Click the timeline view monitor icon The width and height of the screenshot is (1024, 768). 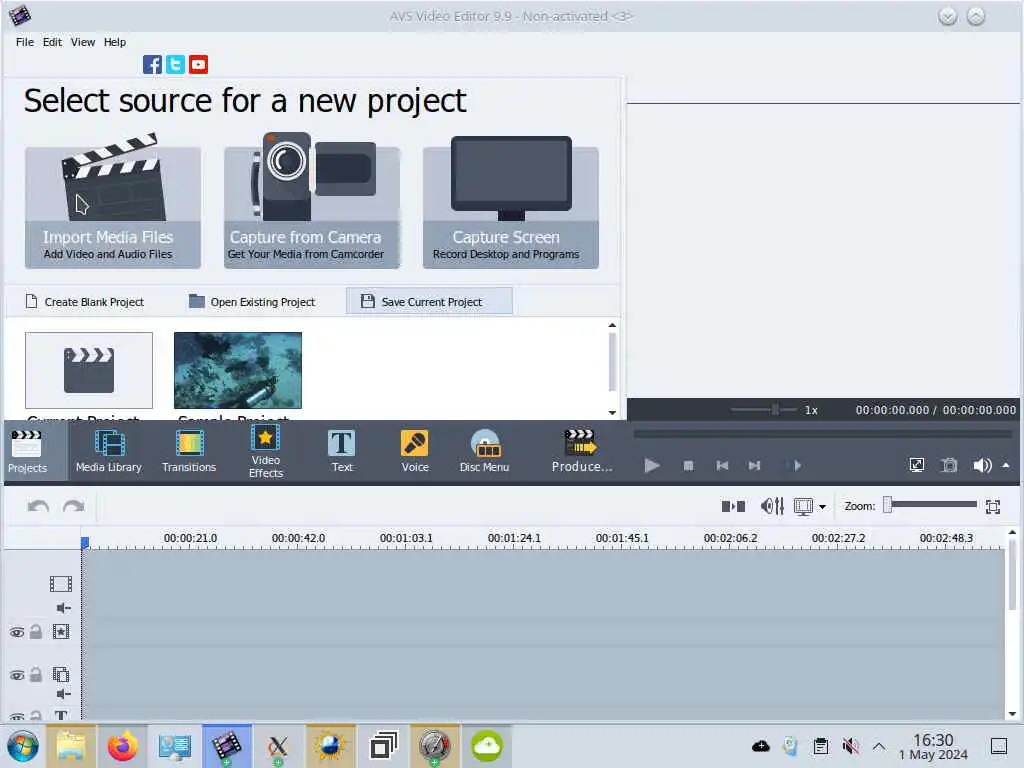(x=803, y=506)
